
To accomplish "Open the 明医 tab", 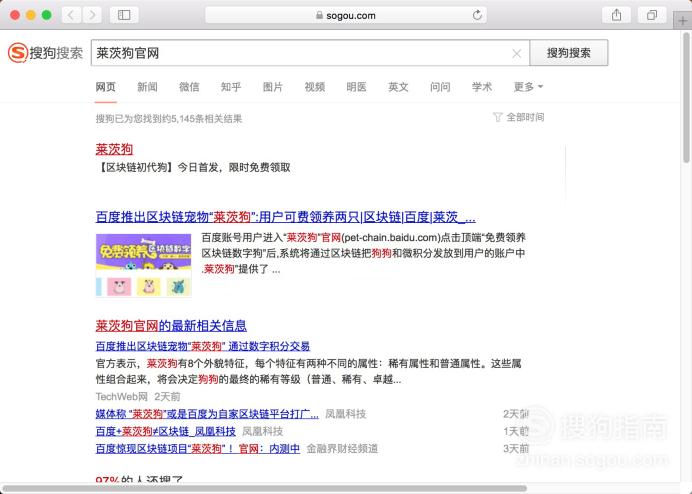I will pyautogui.click(x=356, y=87).
